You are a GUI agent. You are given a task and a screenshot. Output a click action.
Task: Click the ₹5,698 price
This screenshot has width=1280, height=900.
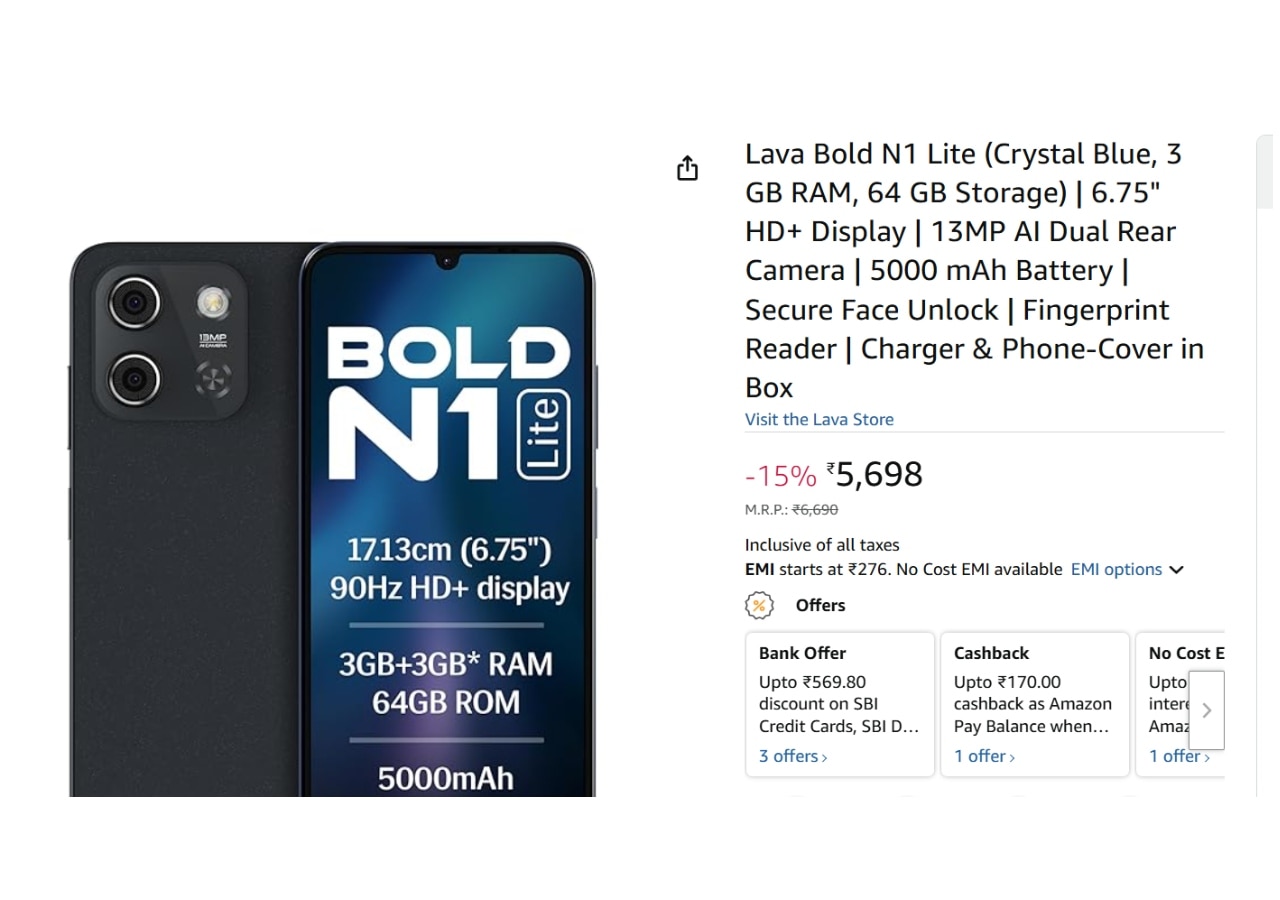click(878, 474)
